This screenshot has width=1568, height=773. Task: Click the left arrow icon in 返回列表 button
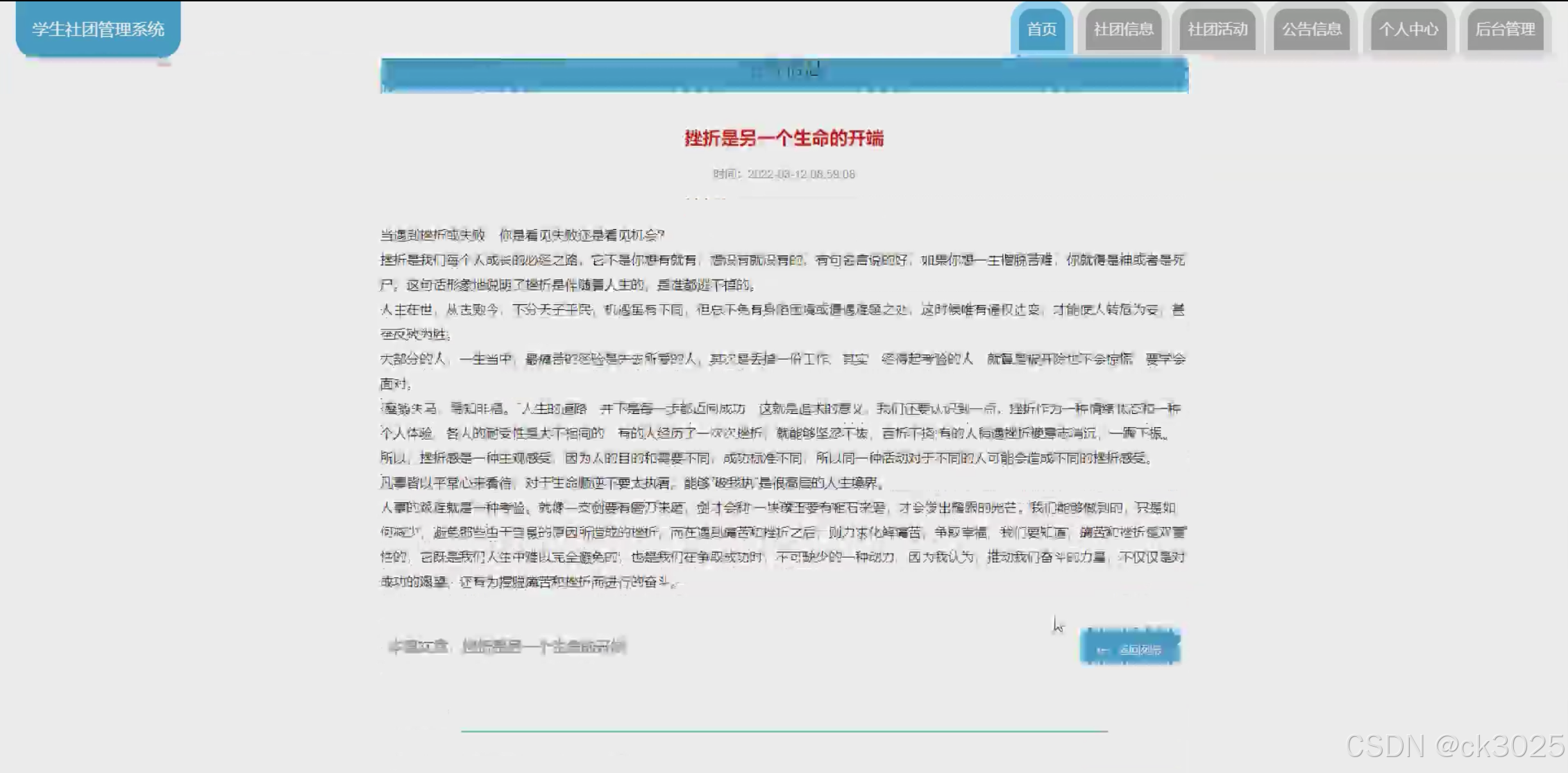point(1102,650)
